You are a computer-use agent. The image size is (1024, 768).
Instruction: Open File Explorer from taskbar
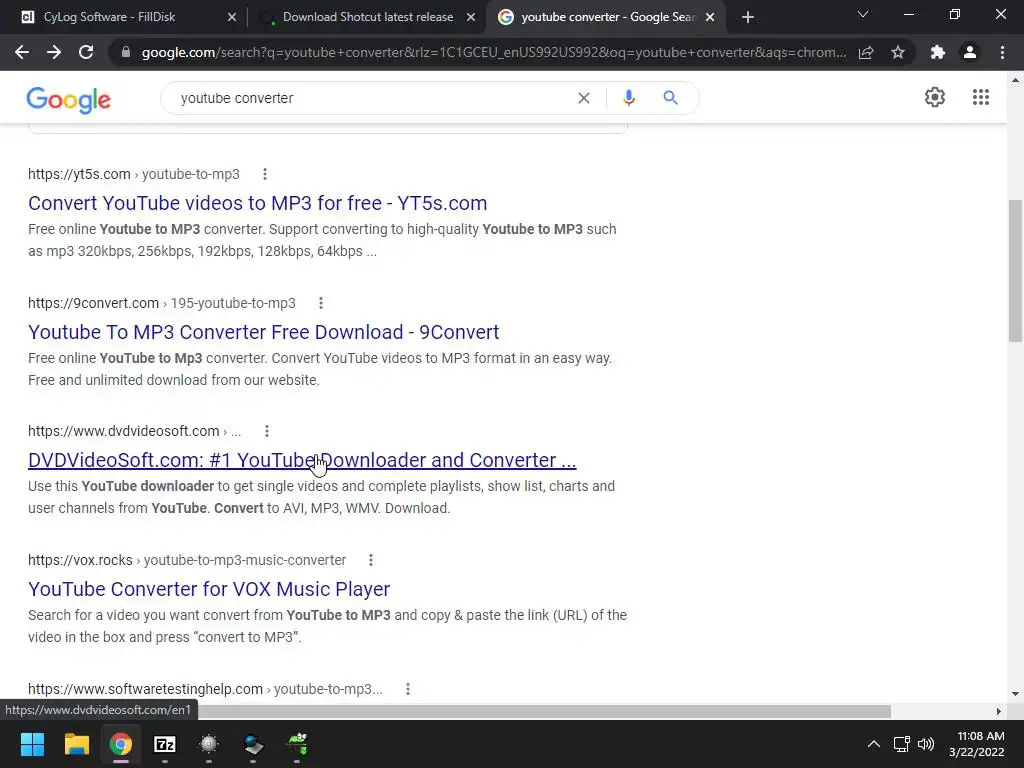point(76,744)
